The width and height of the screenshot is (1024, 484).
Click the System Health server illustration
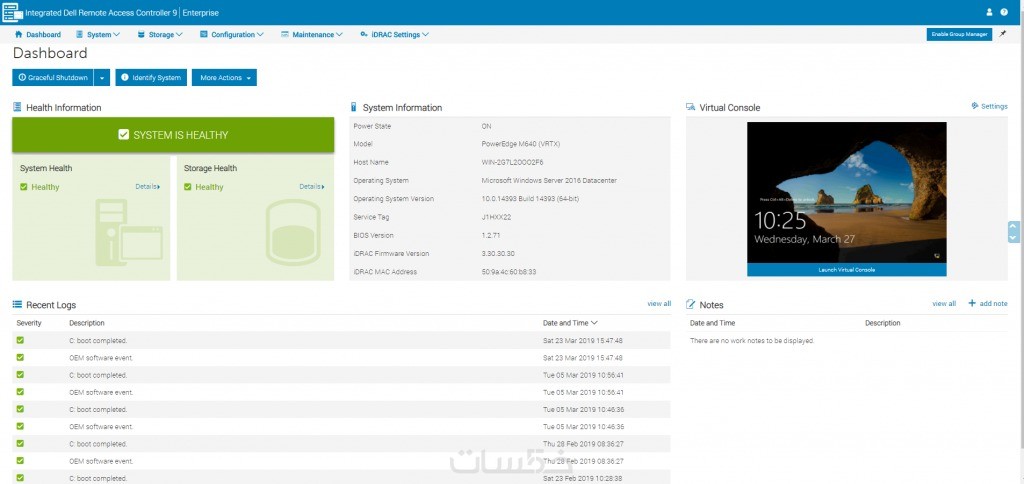(x=129, y=233)
